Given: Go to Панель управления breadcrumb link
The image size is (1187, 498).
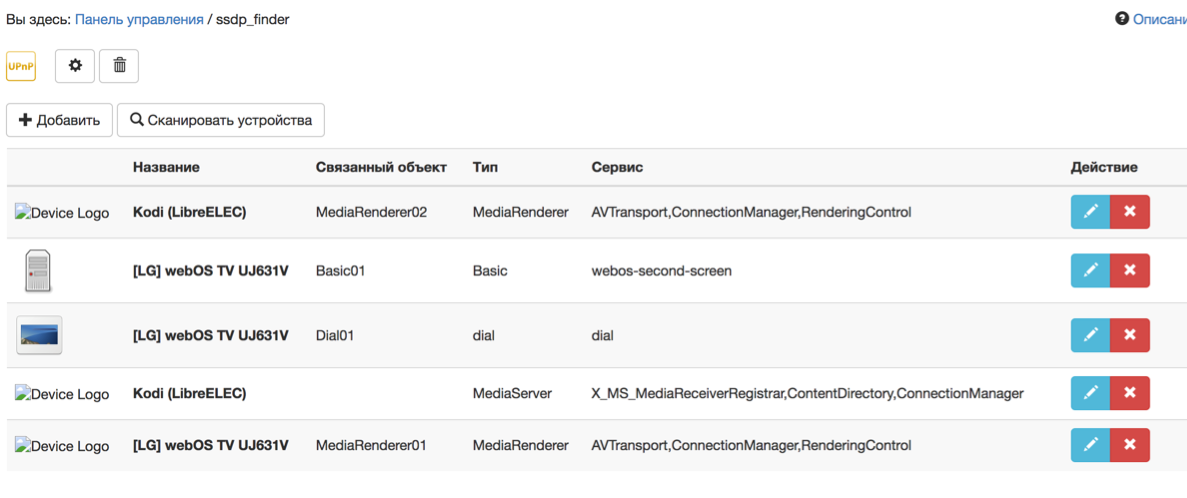Looking at the screenshot, I should pos(139,19).
